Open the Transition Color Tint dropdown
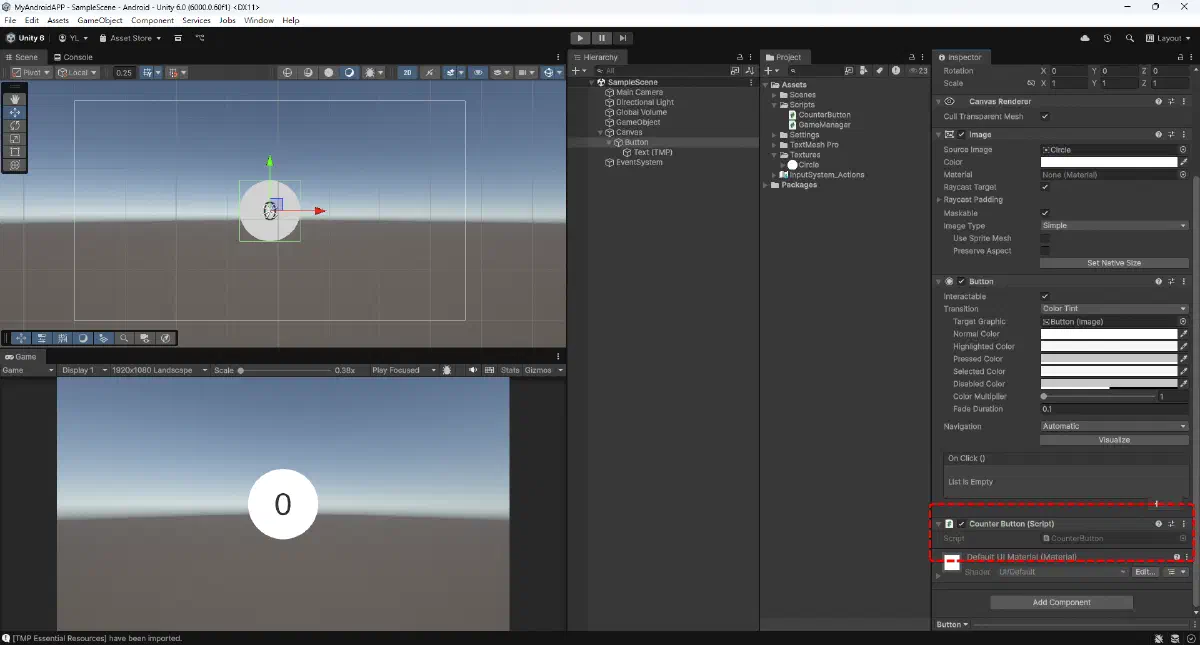 coord(1113,309)
